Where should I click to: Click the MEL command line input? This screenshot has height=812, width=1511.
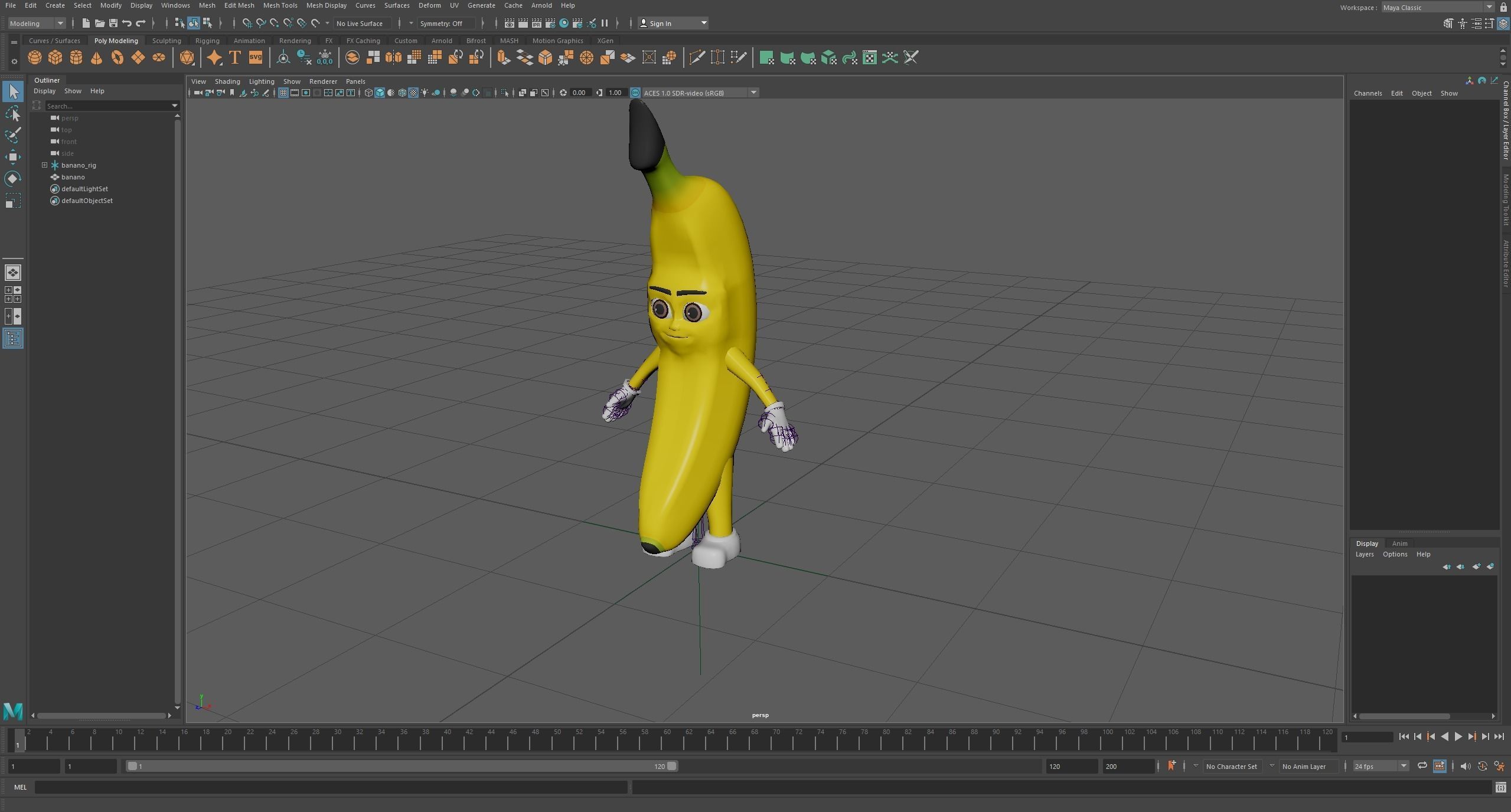point(331,787)
